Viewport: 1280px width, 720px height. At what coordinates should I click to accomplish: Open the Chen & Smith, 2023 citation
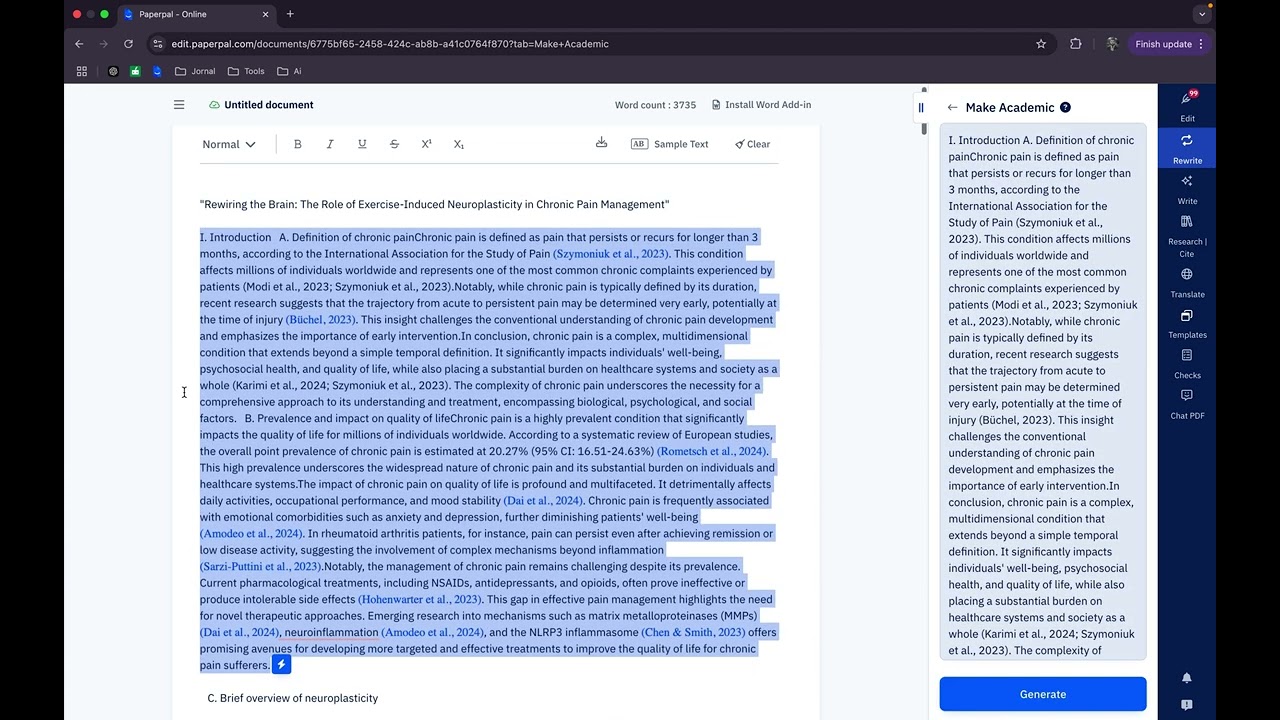(x=693, y=632)
